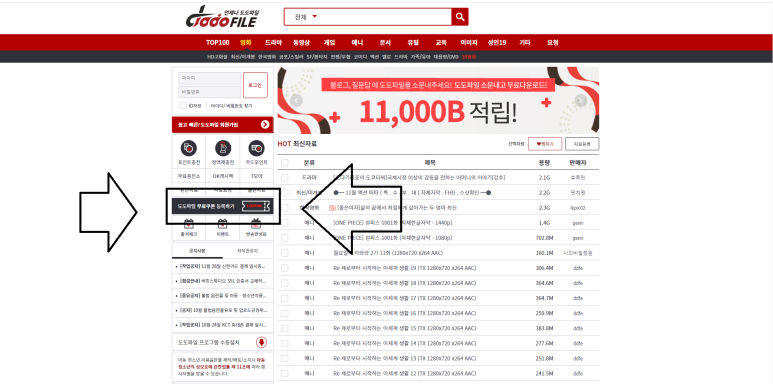Check the 160.1M row checkbox
The image size is (773, 384).
[284, 253]
